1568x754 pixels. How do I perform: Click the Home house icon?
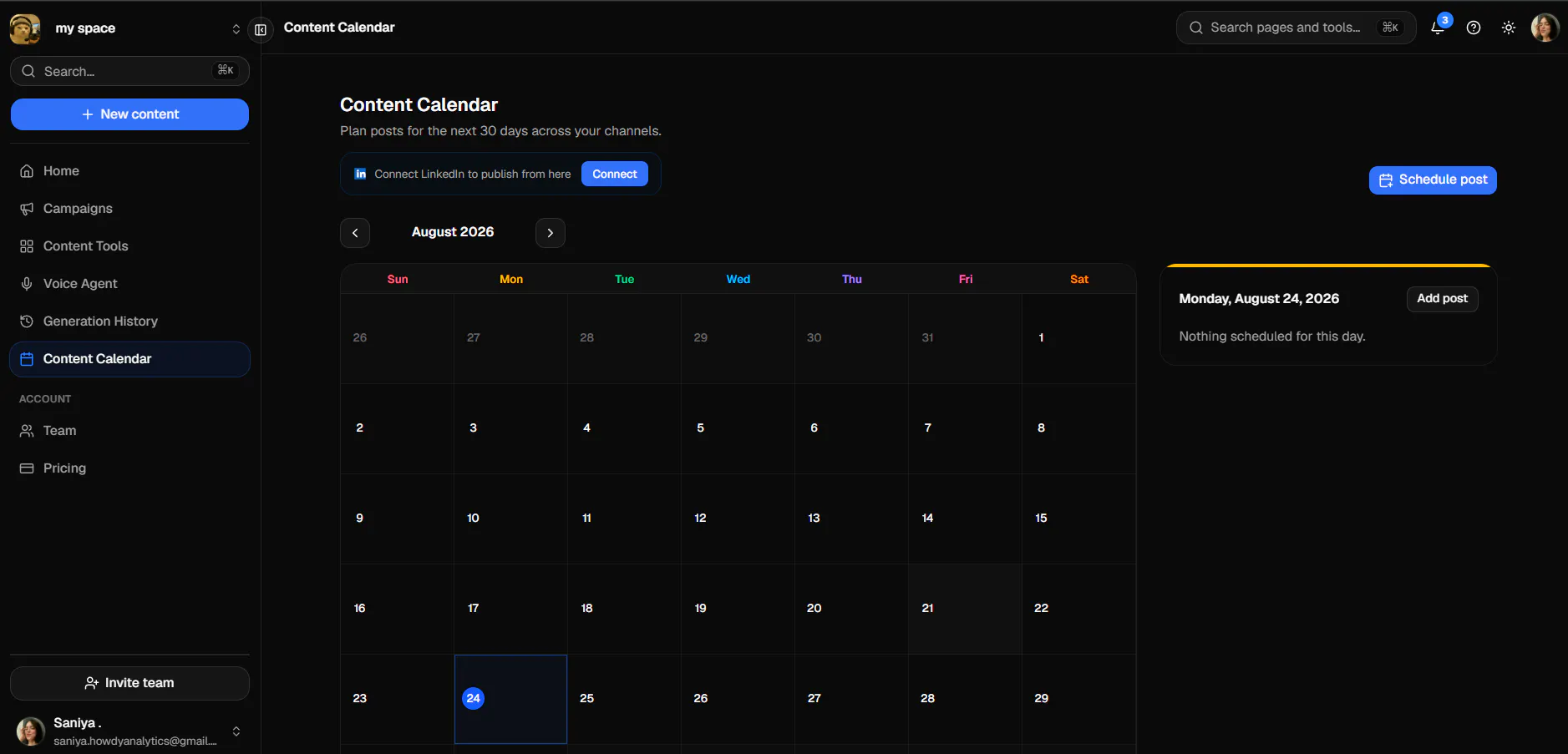[x=27, y=171]
